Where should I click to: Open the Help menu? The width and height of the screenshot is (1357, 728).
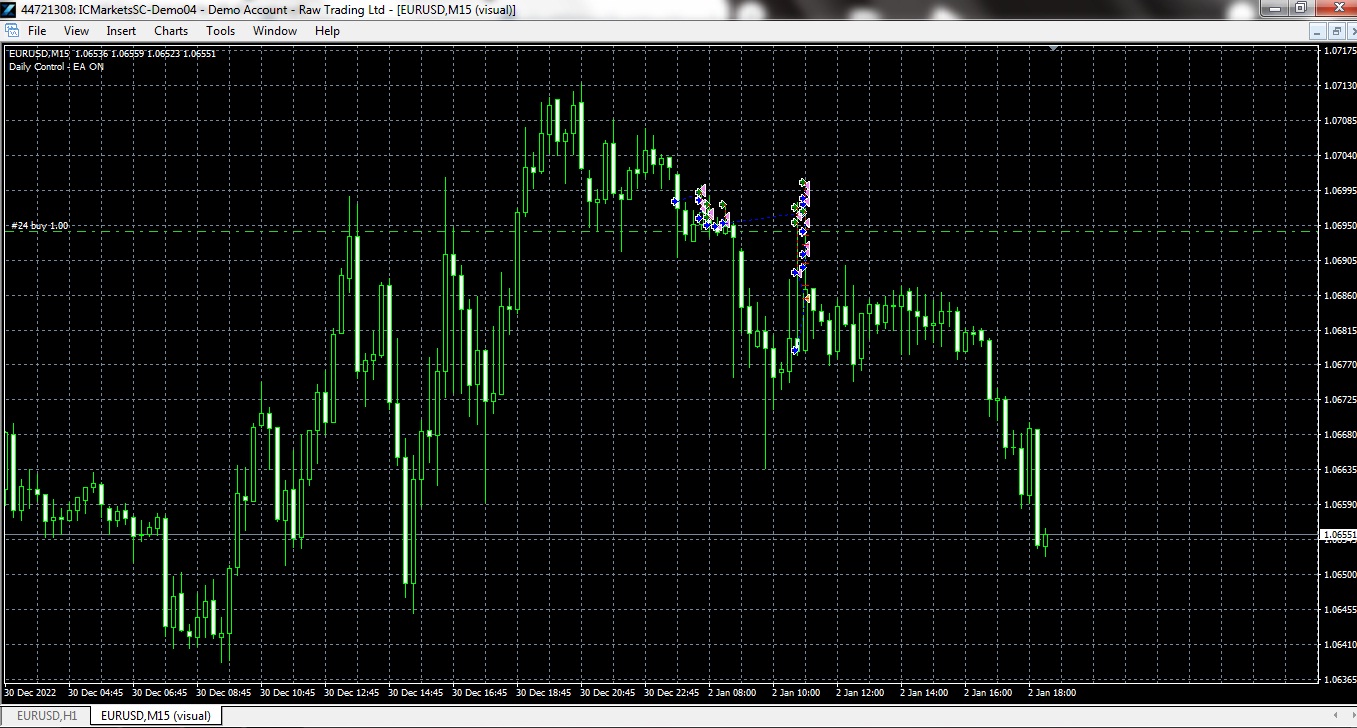[327, 31]
